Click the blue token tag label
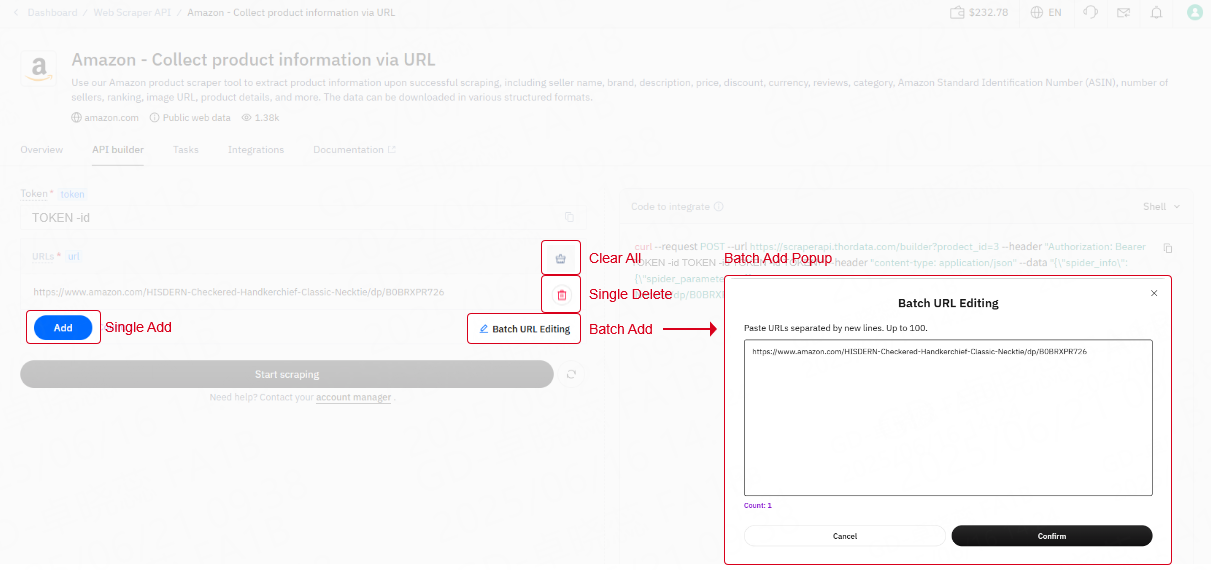This screenshot has width=1211, height=570. pyautogui.click(x=72, y=194)
